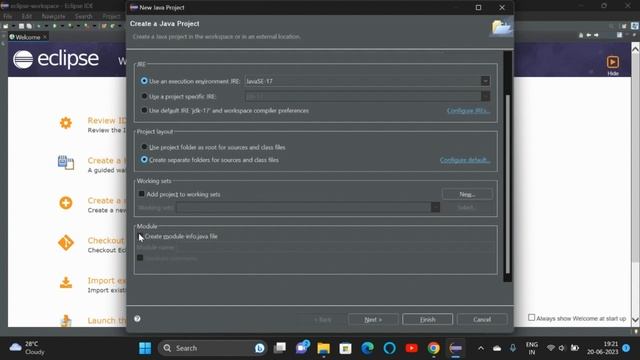Viewport: 640px width, 360px height.
Task: Open the Working sets combo box arrow
Action: click(x=436, y=207)
